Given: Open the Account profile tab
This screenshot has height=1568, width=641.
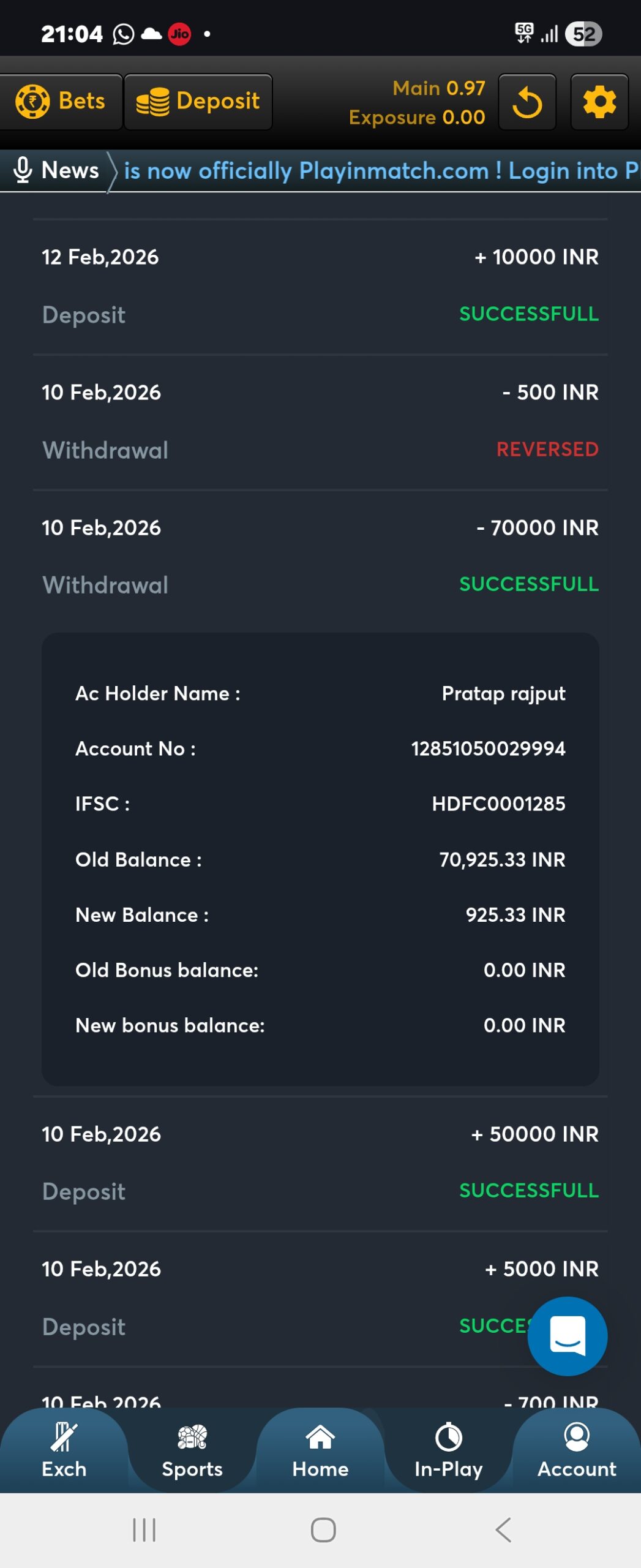Looking at the screenshot, I should tap(576, 1450).
